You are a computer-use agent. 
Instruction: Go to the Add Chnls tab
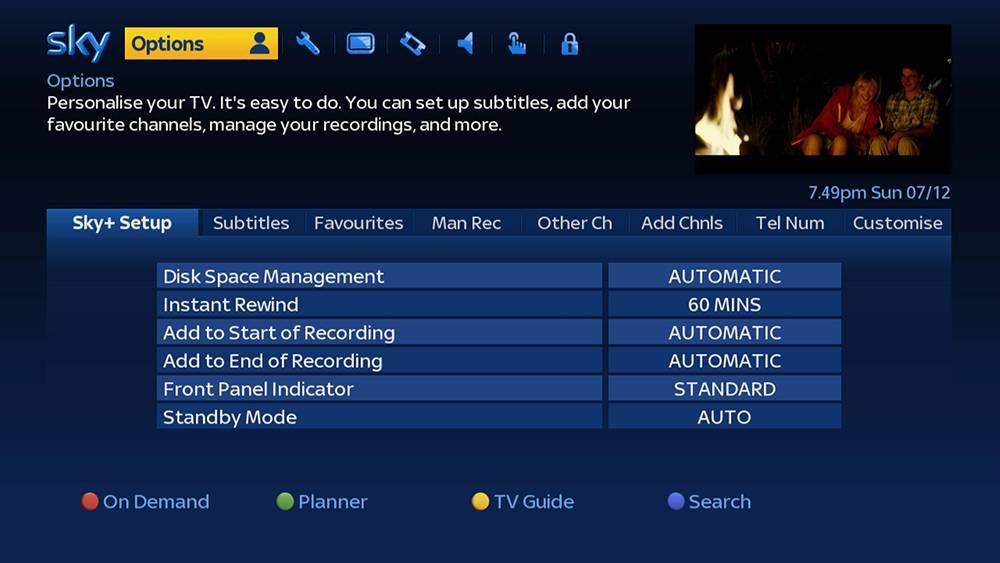coord(682,223)
